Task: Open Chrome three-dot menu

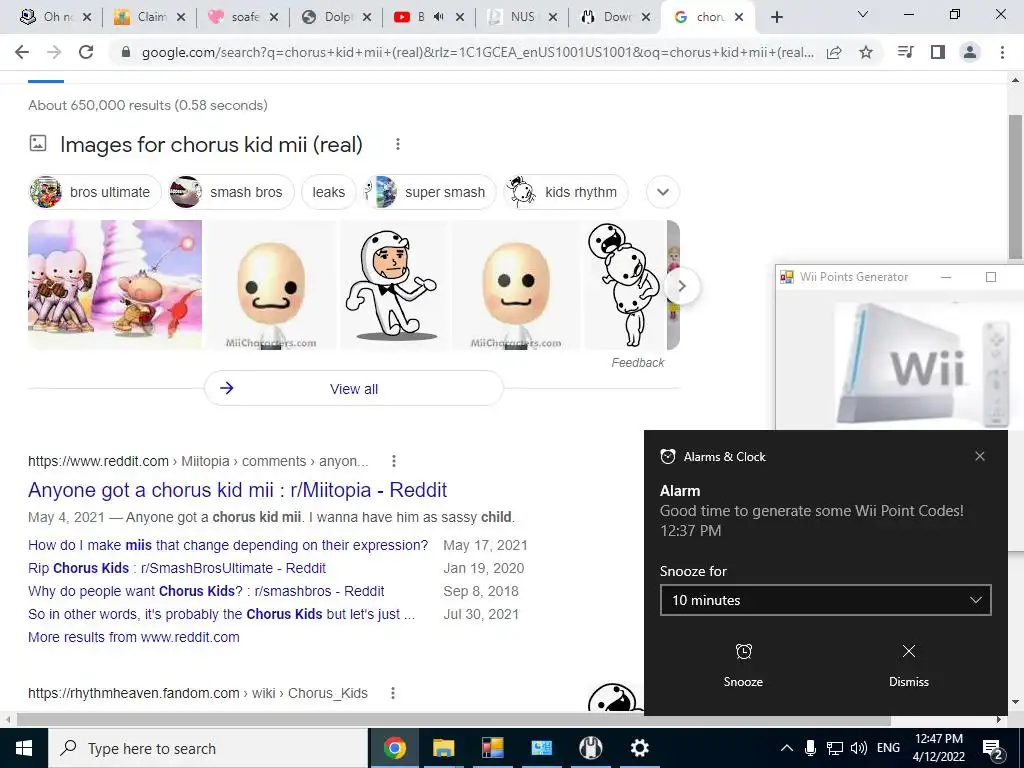Action: click(x=1002, y=52)
